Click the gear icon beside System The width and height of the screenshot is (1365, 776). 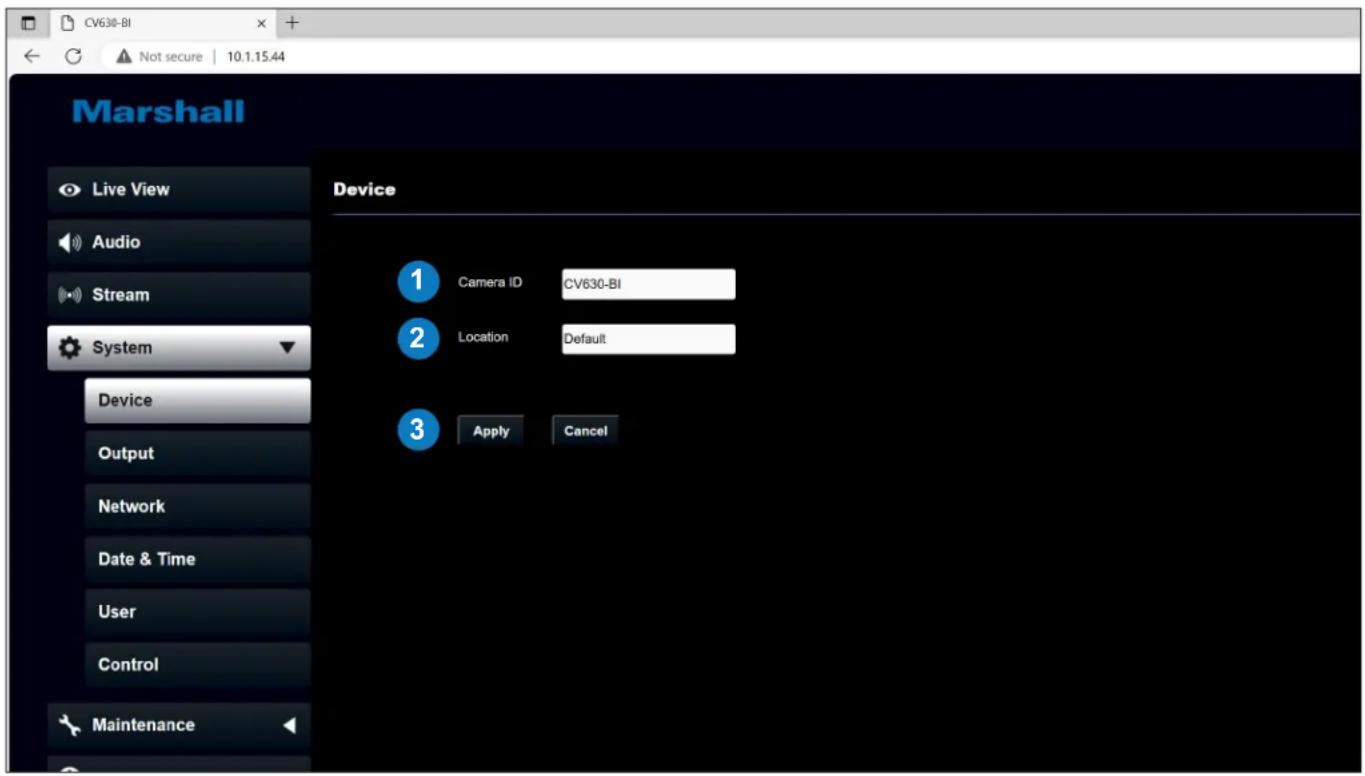pos(71,348)
